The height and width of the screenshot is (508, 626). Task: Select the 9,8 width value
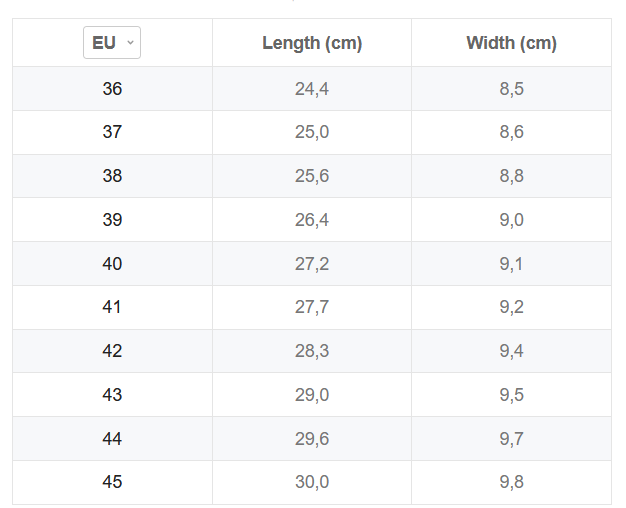pos(511,482)
